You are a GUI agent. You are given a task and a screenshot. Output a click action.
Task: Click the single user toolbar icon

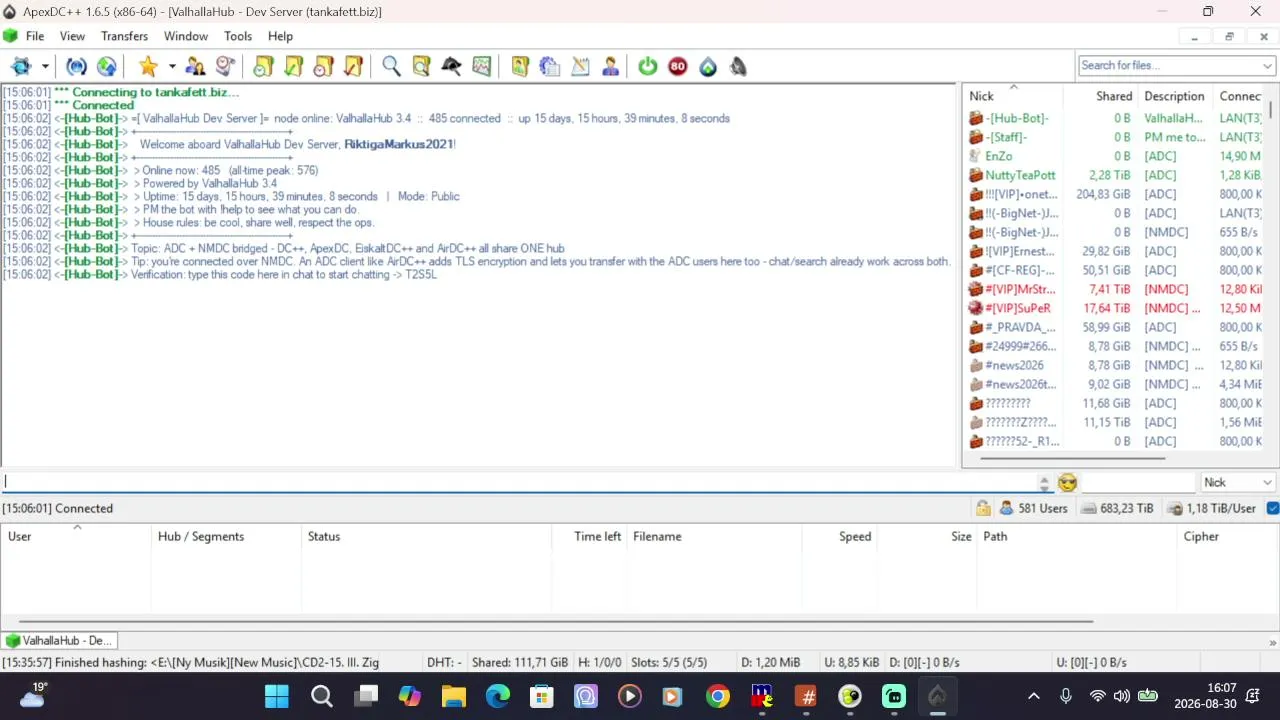(610, 67)
